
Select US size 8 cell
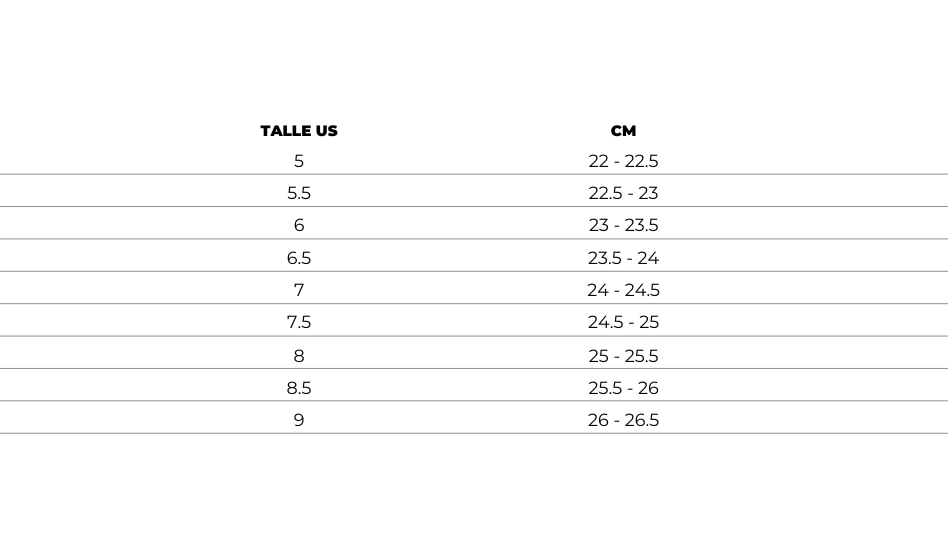[x=299, y=356]
